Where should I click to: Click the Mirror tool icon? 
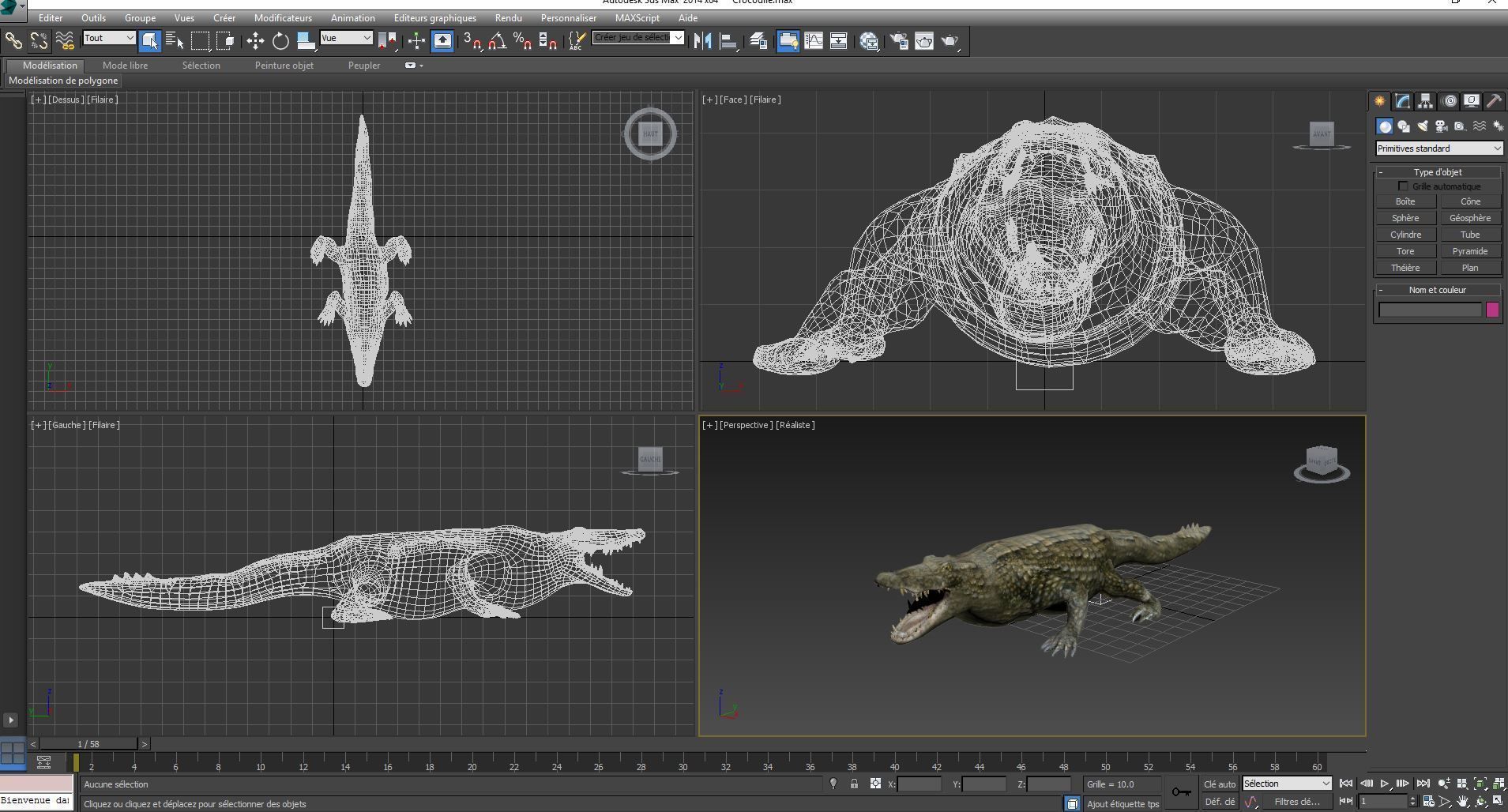[x=702, y=40]
